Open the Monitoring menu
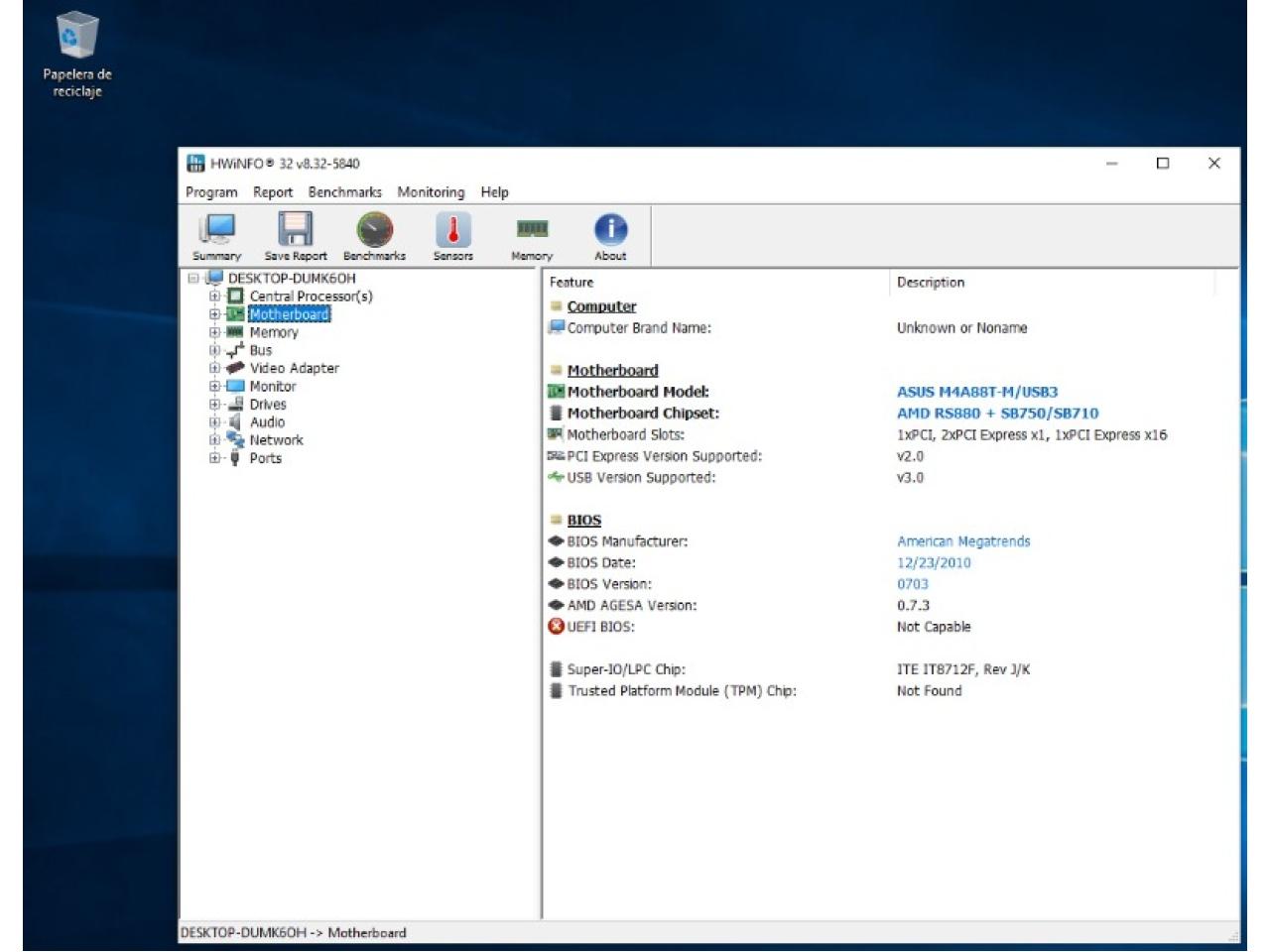1270x952 pixels. (431, 192)
